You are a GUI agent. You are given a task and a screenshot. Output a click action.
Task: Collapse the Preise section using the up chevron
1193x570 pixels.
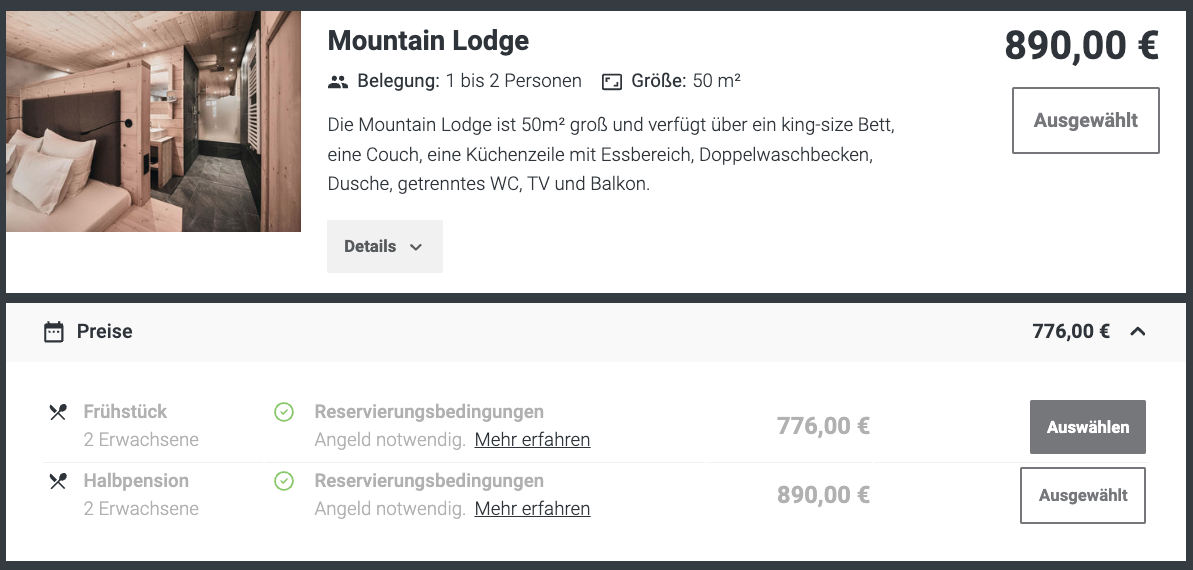click(1137, 331)
